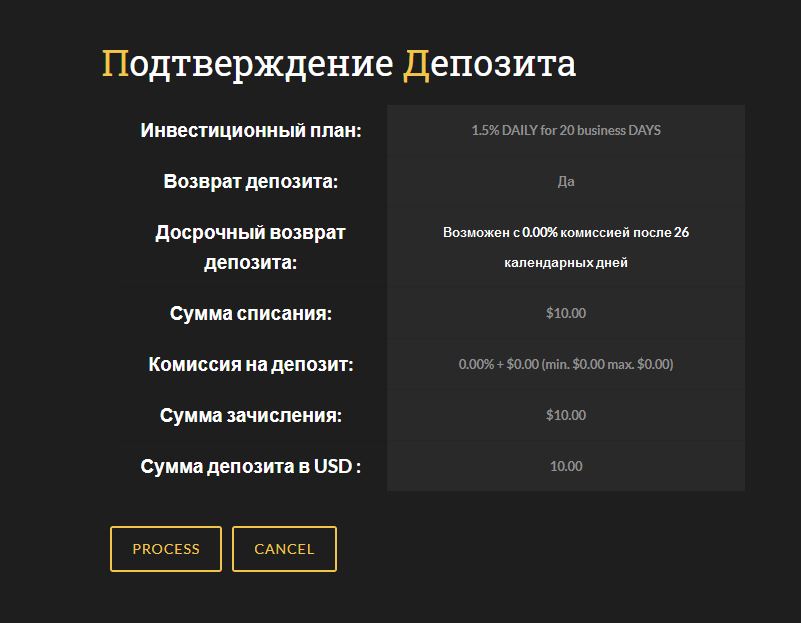Viewport: 801px width, 623px height.
Task: Select the 'Да' deposit return value
Action: coord(566,182)
